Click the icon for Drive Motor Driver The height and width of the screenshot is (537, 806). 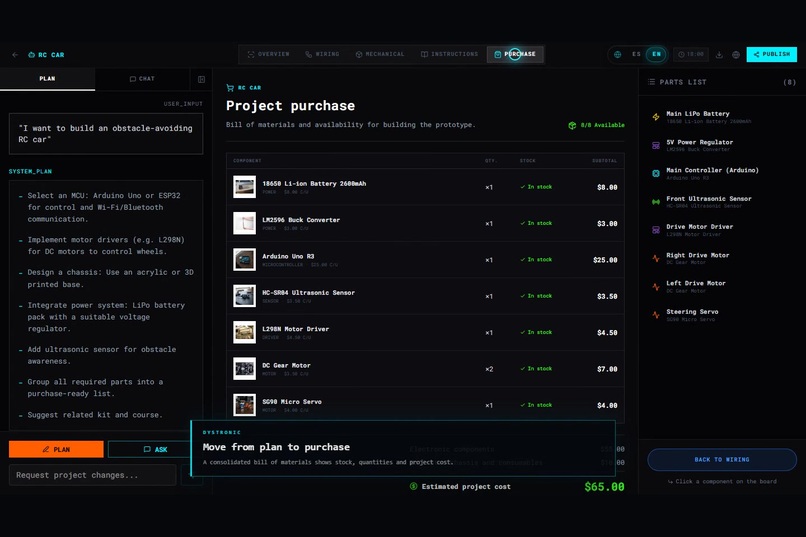656,230
